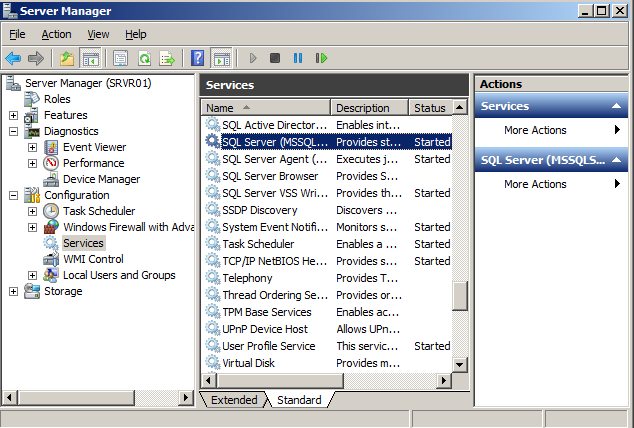Viewport: 634px width, 428px height.
Task: Sort by the Description column header
Action: (370, 108)
